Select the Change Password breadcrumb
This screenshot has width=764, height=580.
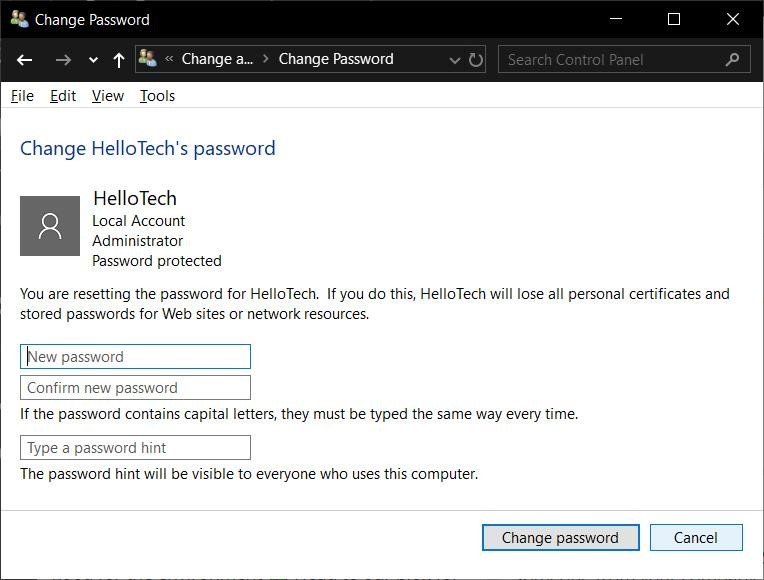(x=336, y=59)
